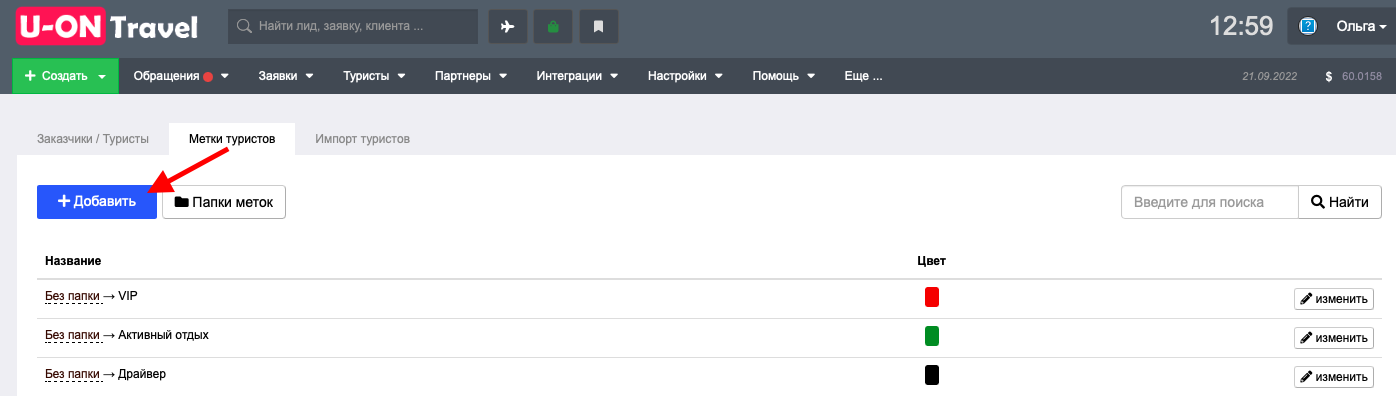
Task: Click the blue Добавить button
Action: [x=97, y=201]
